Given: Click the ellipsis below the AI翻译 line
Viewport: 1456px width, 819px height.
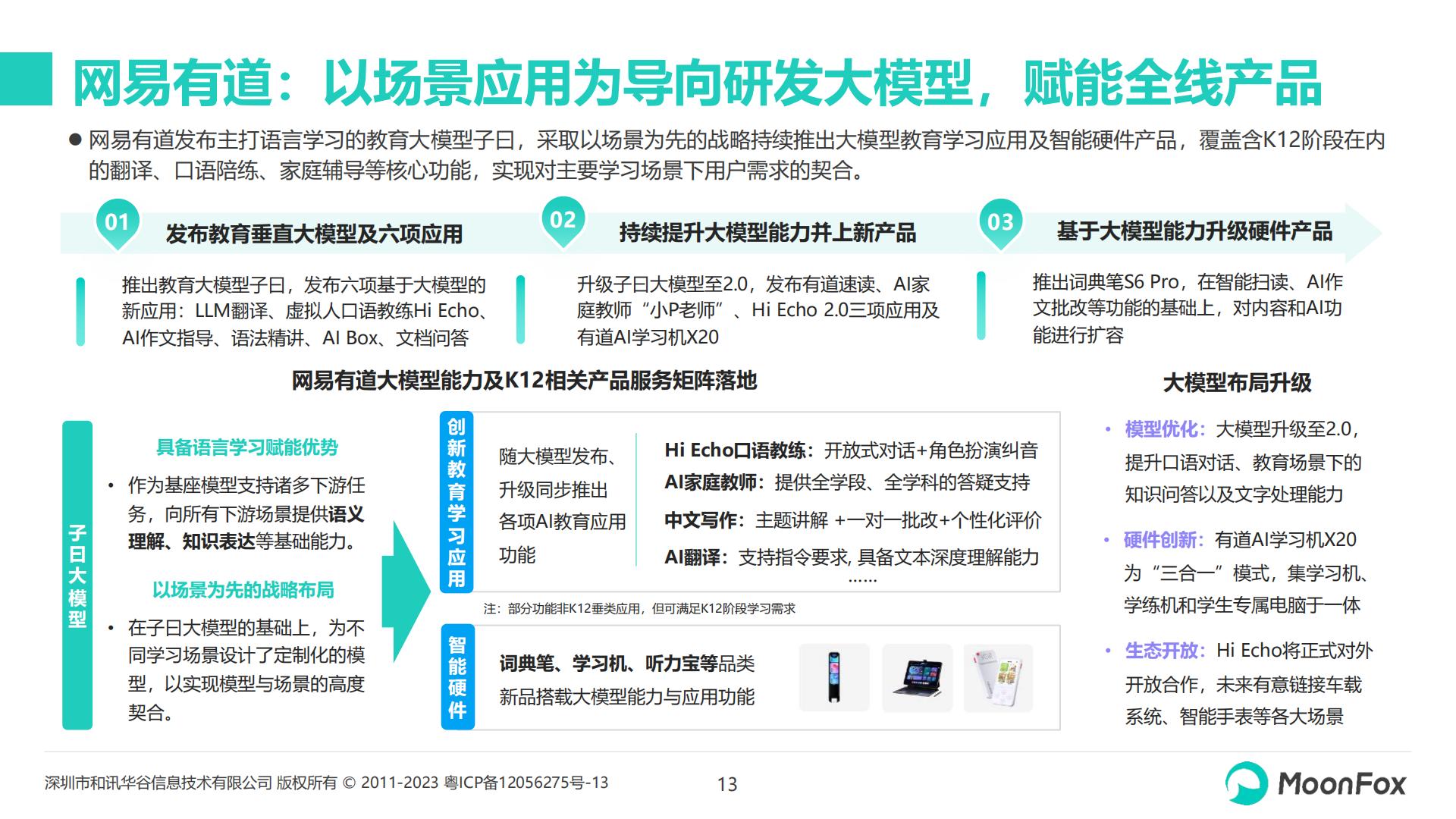Looking at the screenshot, I should 862,581.
